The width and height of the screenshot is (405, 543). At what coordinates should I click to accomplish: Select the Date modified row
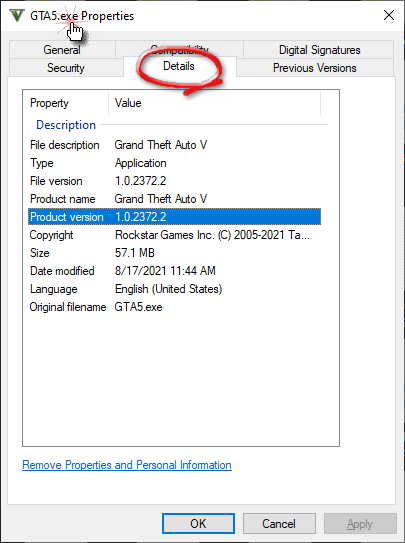174,271
